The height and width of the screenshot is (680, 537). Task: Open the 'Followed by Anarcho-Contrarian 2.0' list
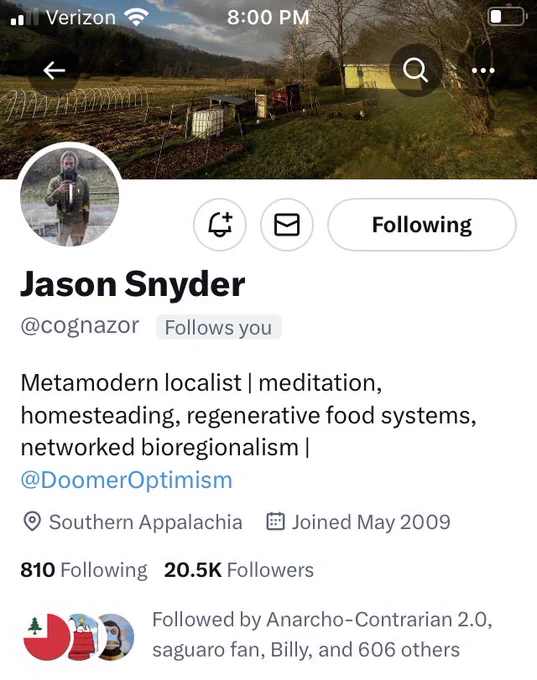tap(322, 634)
